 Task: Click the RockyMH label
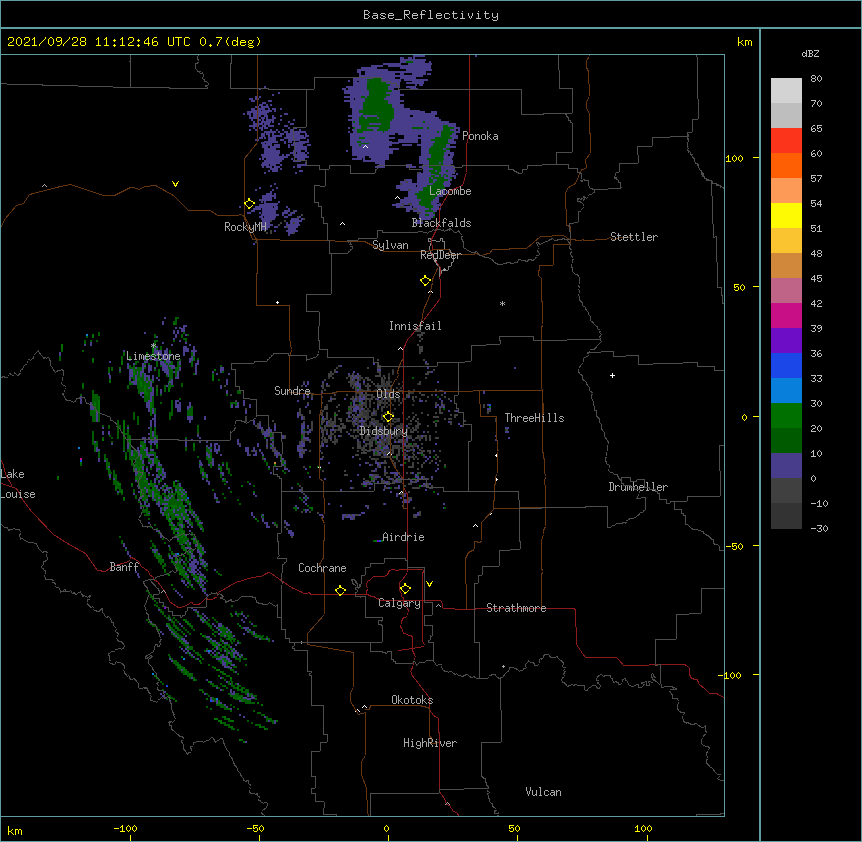click(245, 227)
